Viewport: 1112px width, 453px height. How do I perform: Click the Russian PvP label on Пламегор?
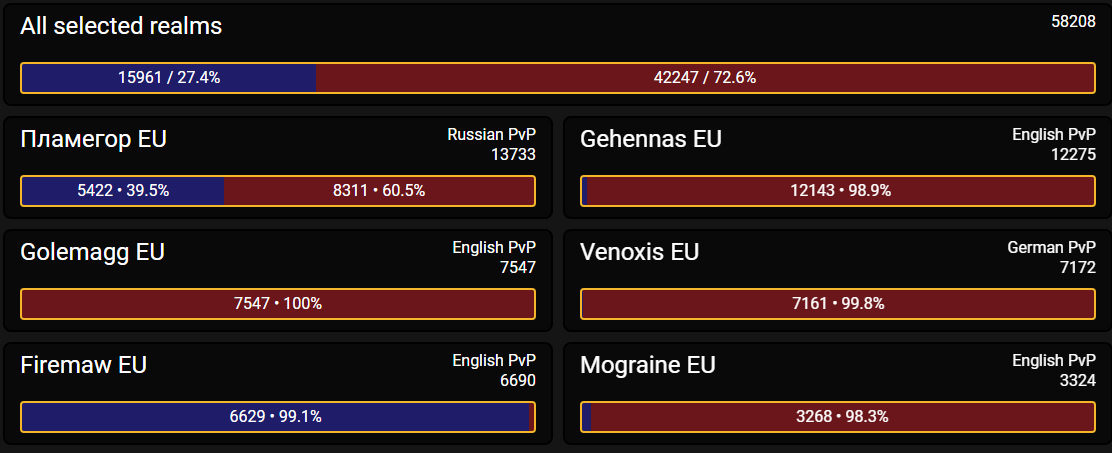coord(491,135)
